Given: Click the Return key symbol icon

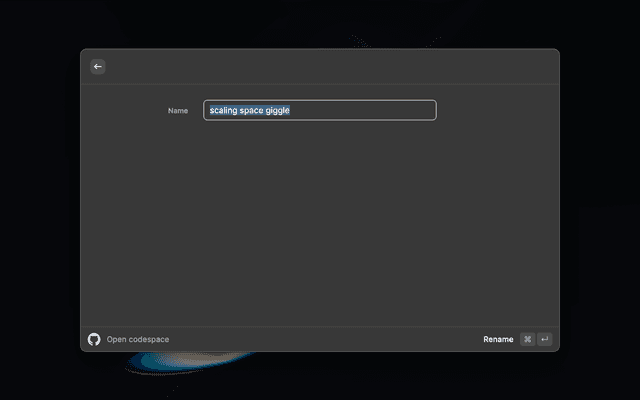Looking at the screenshot, I should 544,339.
